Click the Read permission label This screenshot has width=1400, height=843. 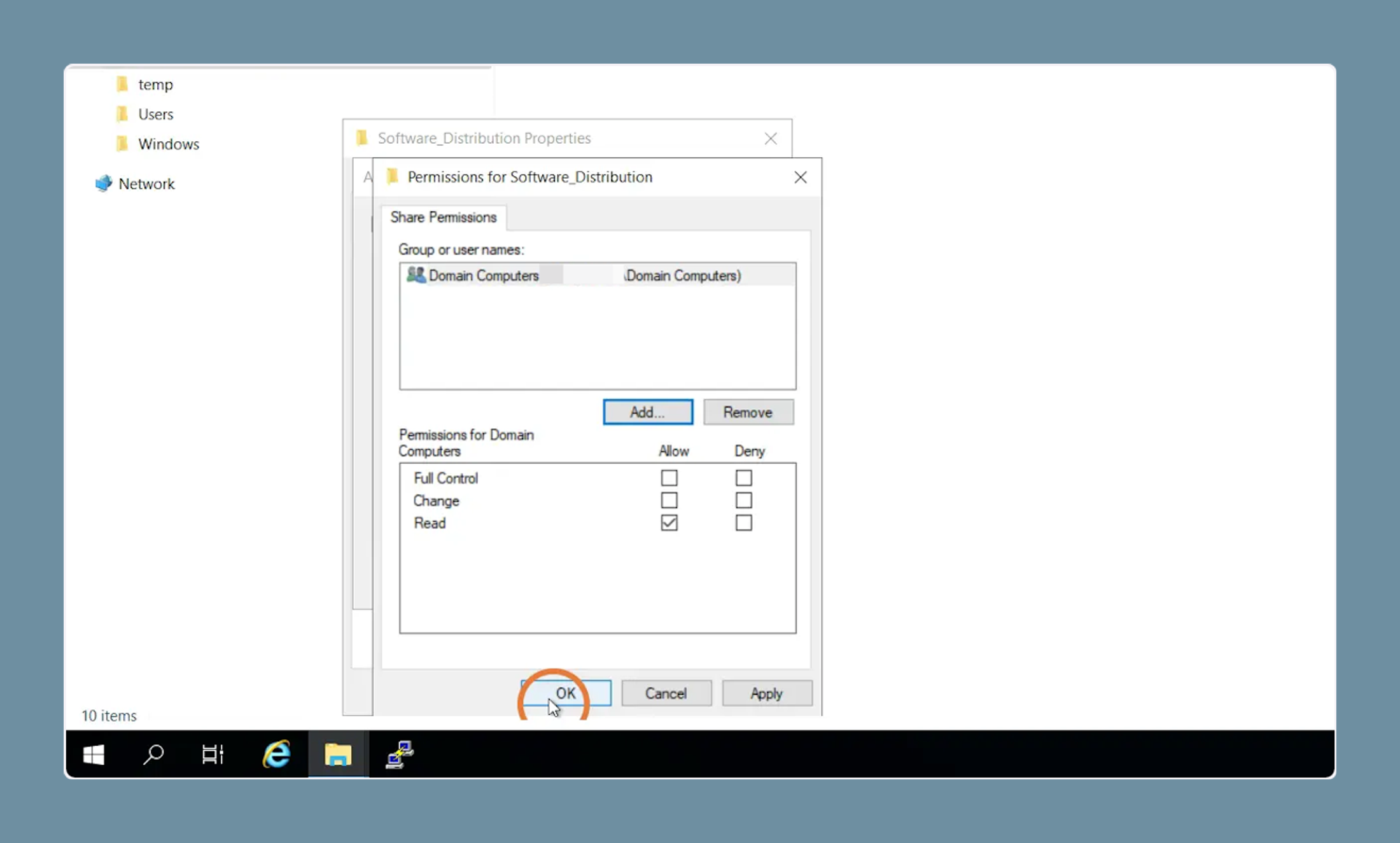(x=430, y=523)
